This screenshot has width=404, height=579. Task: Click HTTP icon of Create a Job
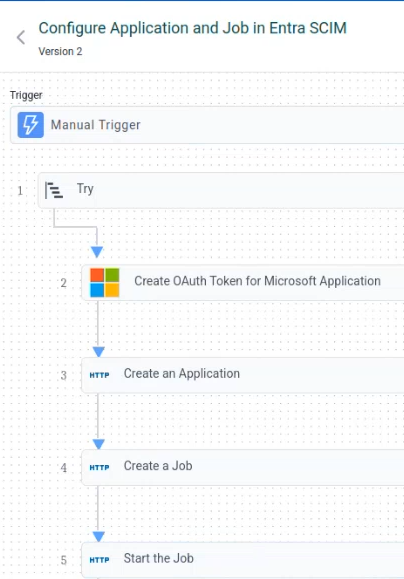click(99, 467)
